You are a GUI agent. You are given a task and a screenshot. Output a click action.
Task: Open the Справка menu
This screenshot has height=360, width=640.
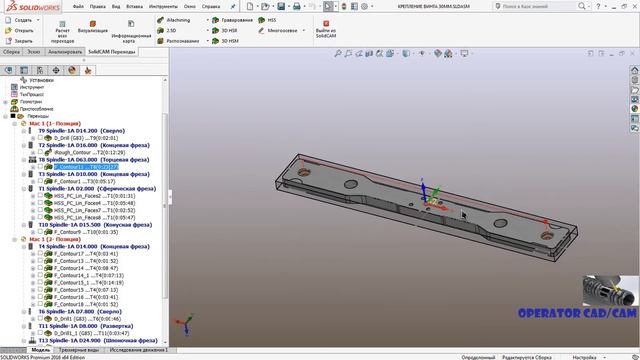(211, 7)
